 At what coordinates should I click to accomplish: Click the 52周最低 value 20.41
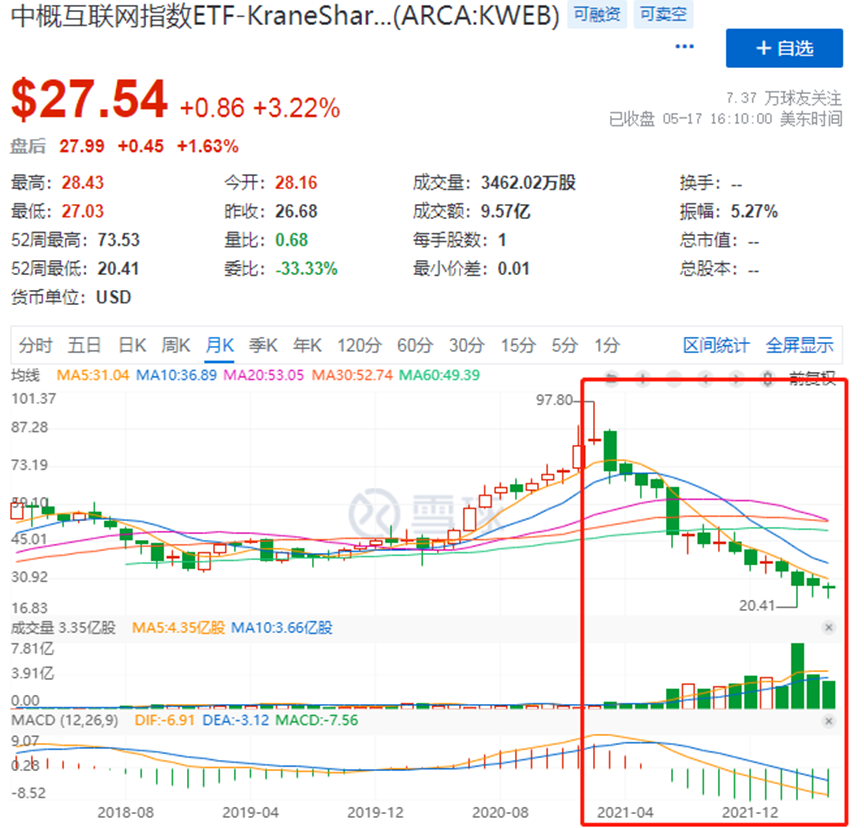[x=118, y=268]
